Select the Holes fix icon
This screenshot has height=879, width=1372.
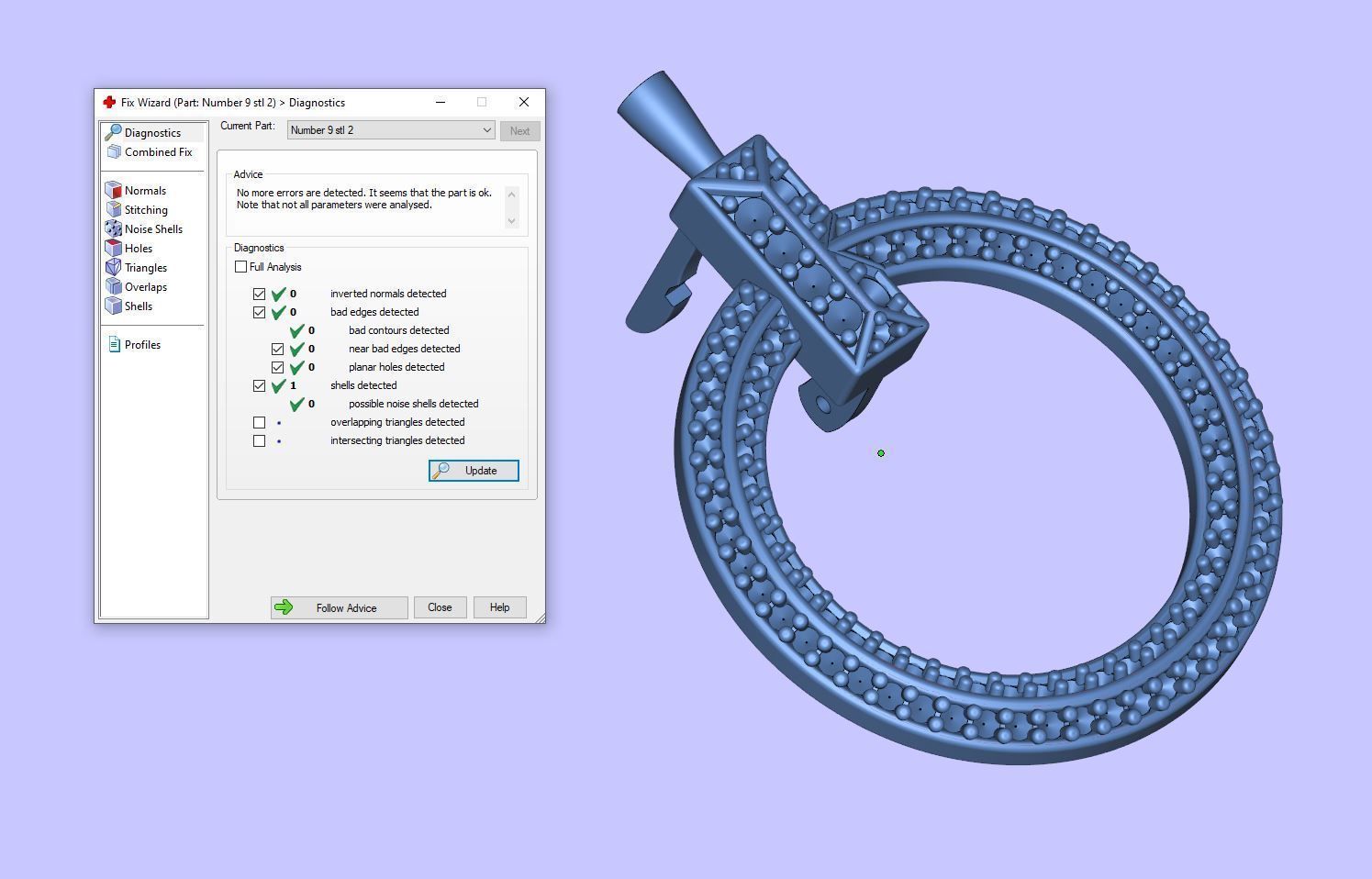pyautogui.click(x=114, y=248)
